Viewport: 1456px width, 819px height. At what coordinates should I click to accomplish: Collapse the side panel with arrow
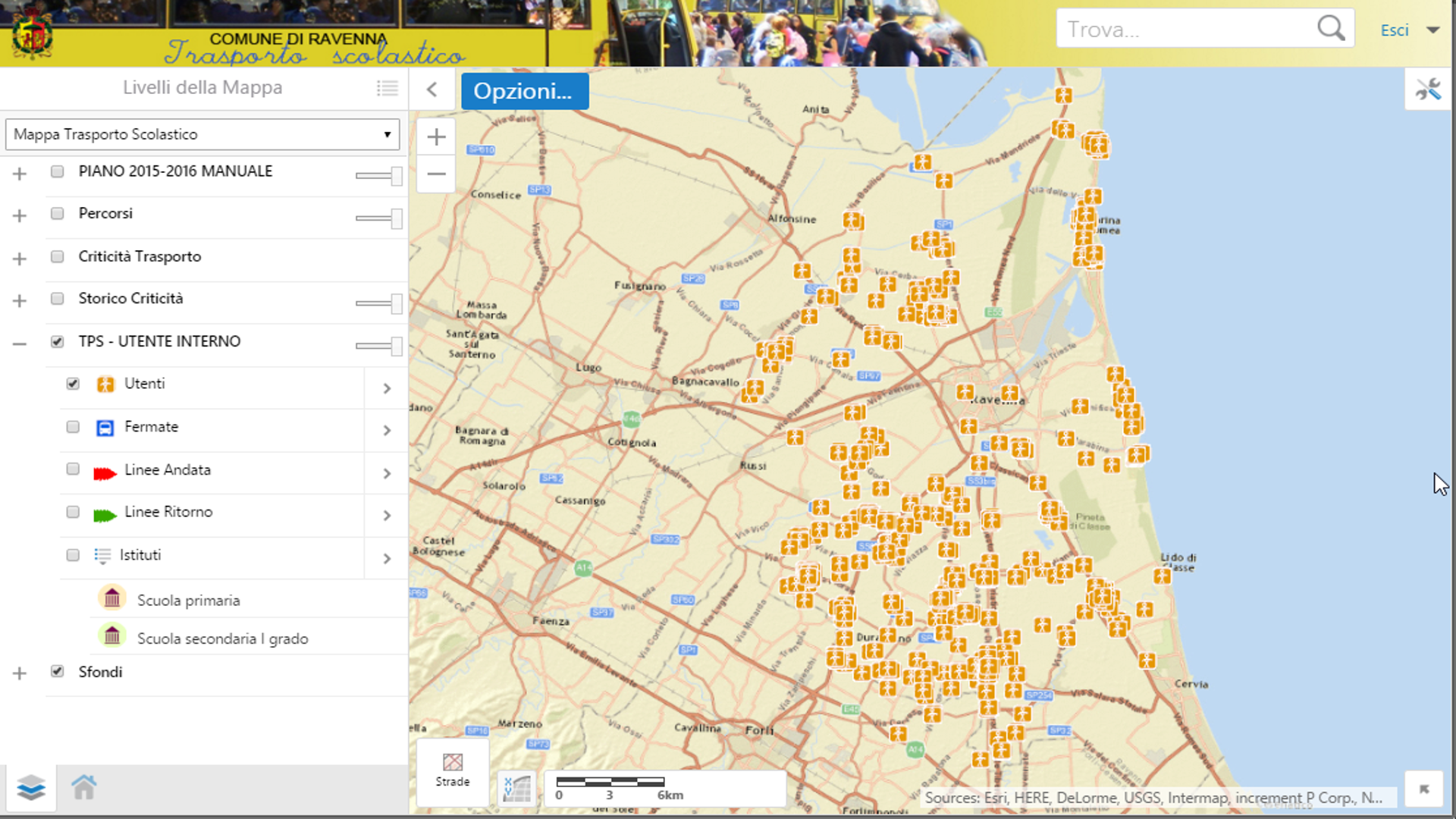pos(432,89)
